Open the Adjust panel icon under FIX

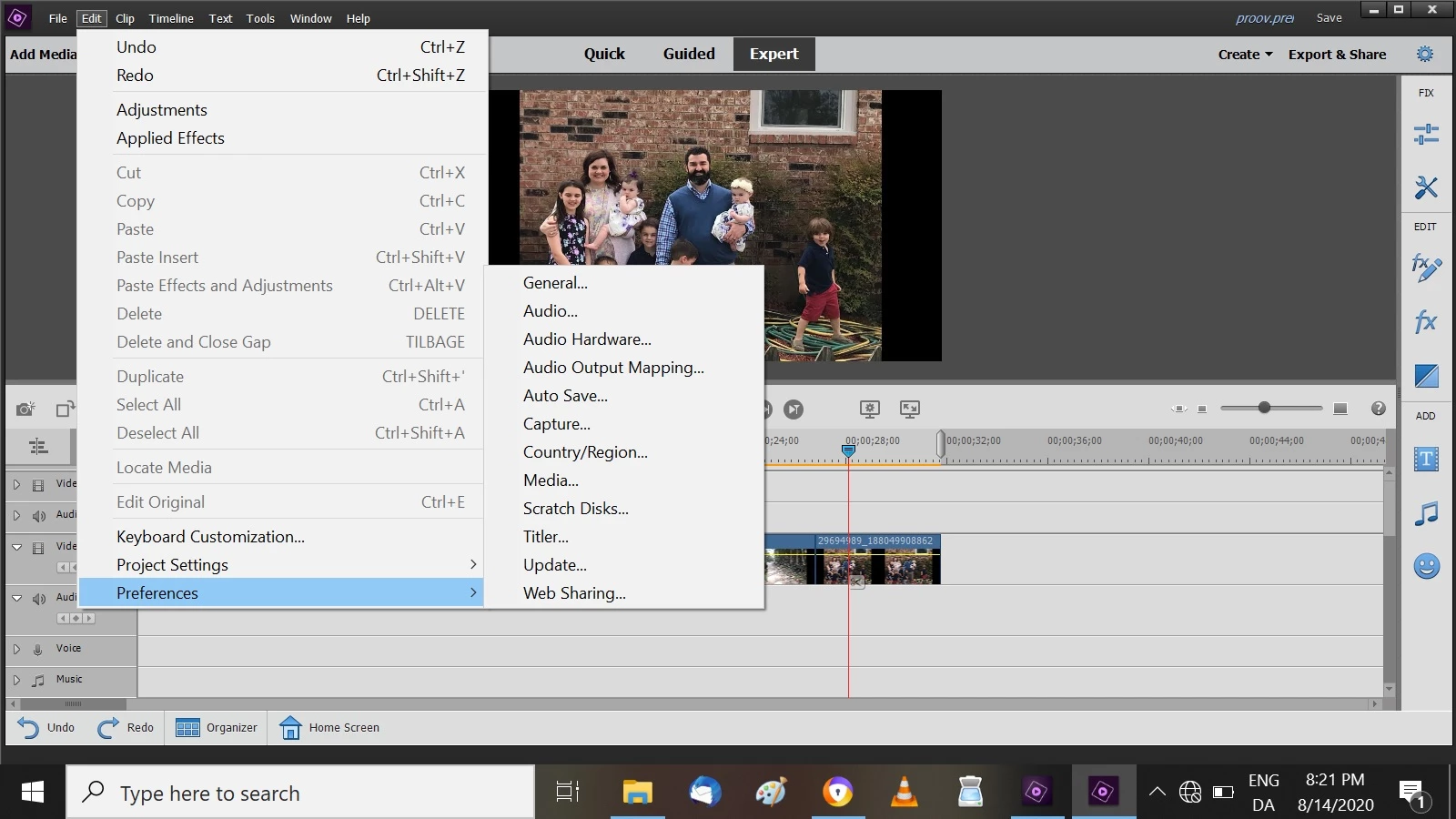tap(1426, 135)
